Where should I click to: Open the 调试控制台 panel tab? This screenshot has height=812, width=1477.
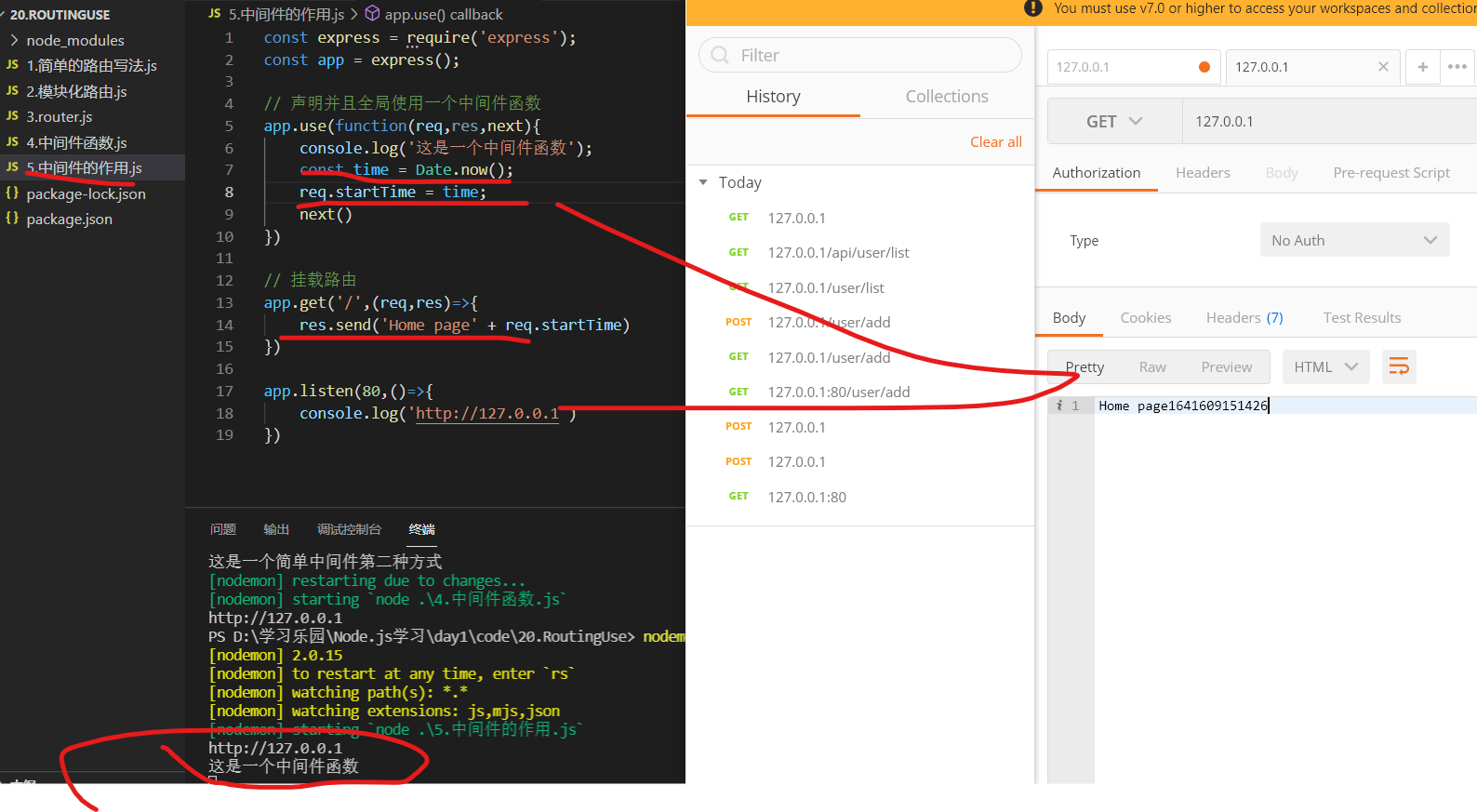coord(349,529)
